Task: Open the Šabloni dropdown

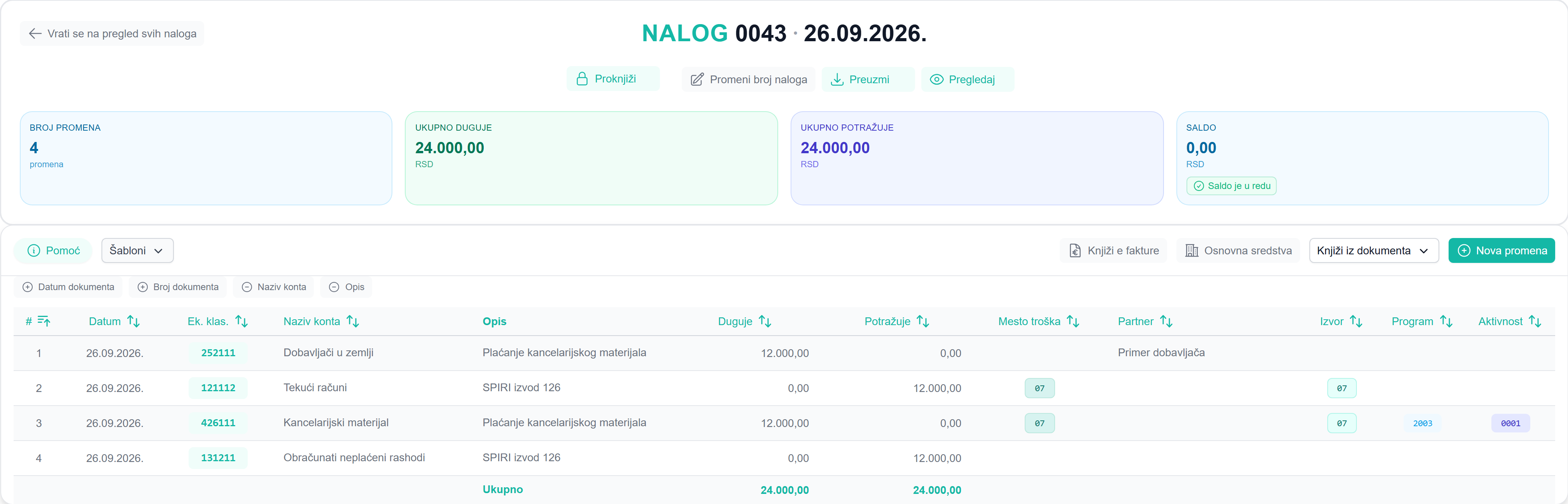Action: tap(137, 251)
